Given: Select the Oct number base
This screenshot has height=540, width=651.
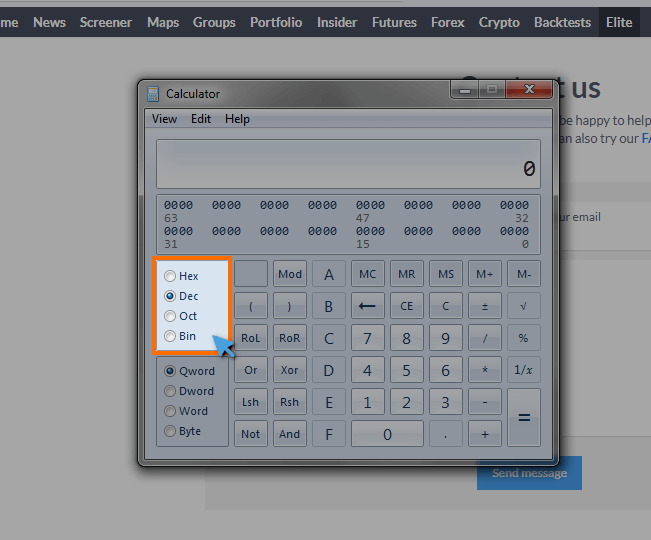Looking at the screenshot, I should click(170, 316).
